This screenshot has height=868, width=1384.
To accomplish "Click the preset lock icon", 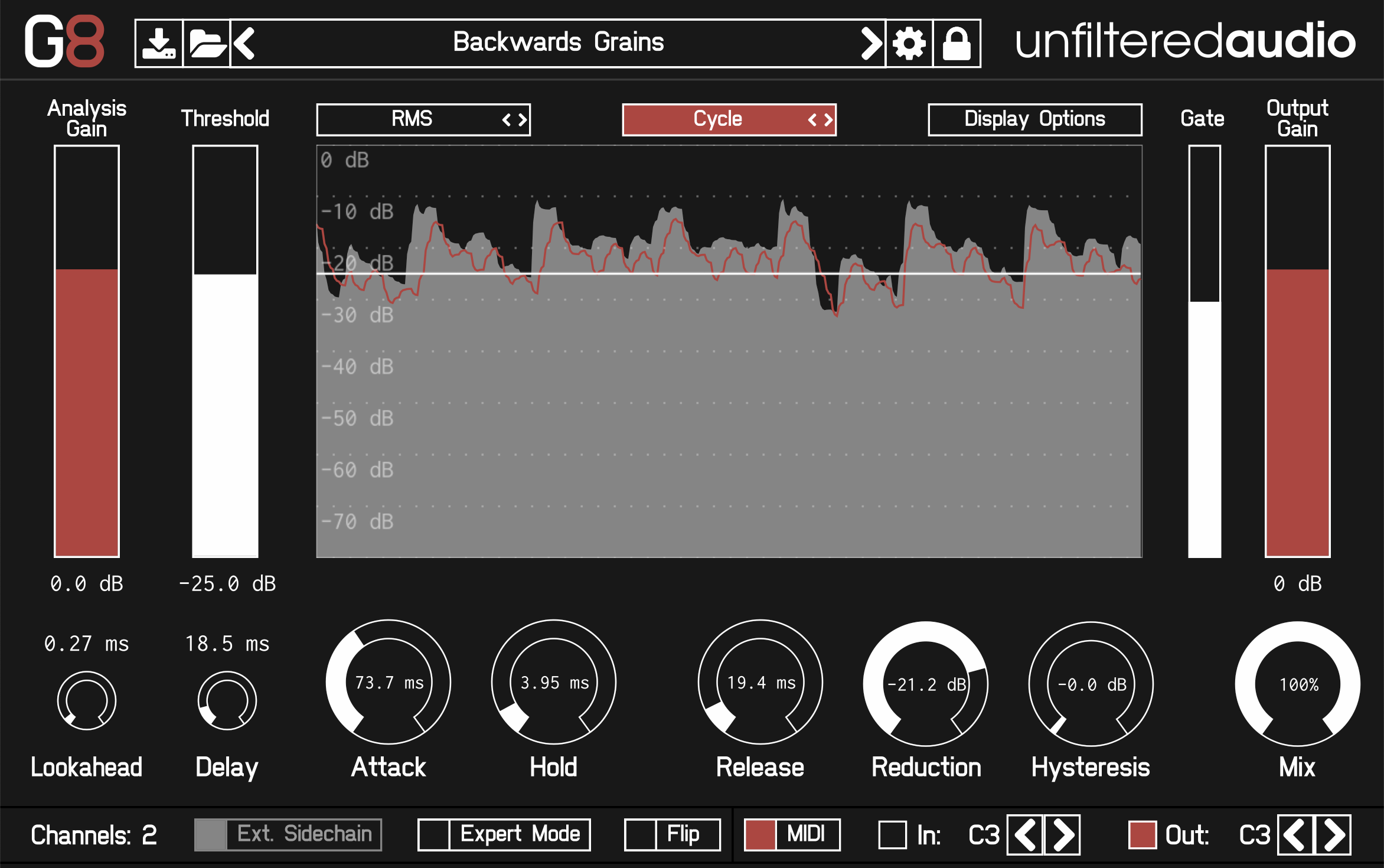I will [958, 42].
